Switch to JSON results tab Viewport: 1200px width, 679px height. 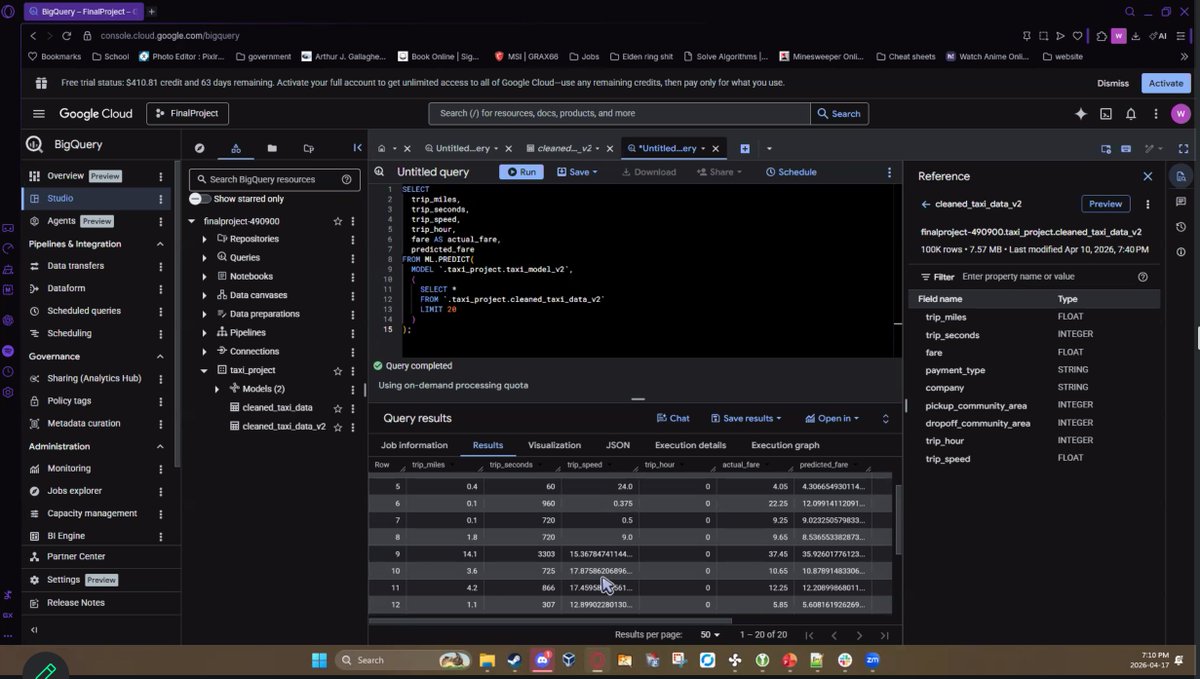[x=618, y=445]
